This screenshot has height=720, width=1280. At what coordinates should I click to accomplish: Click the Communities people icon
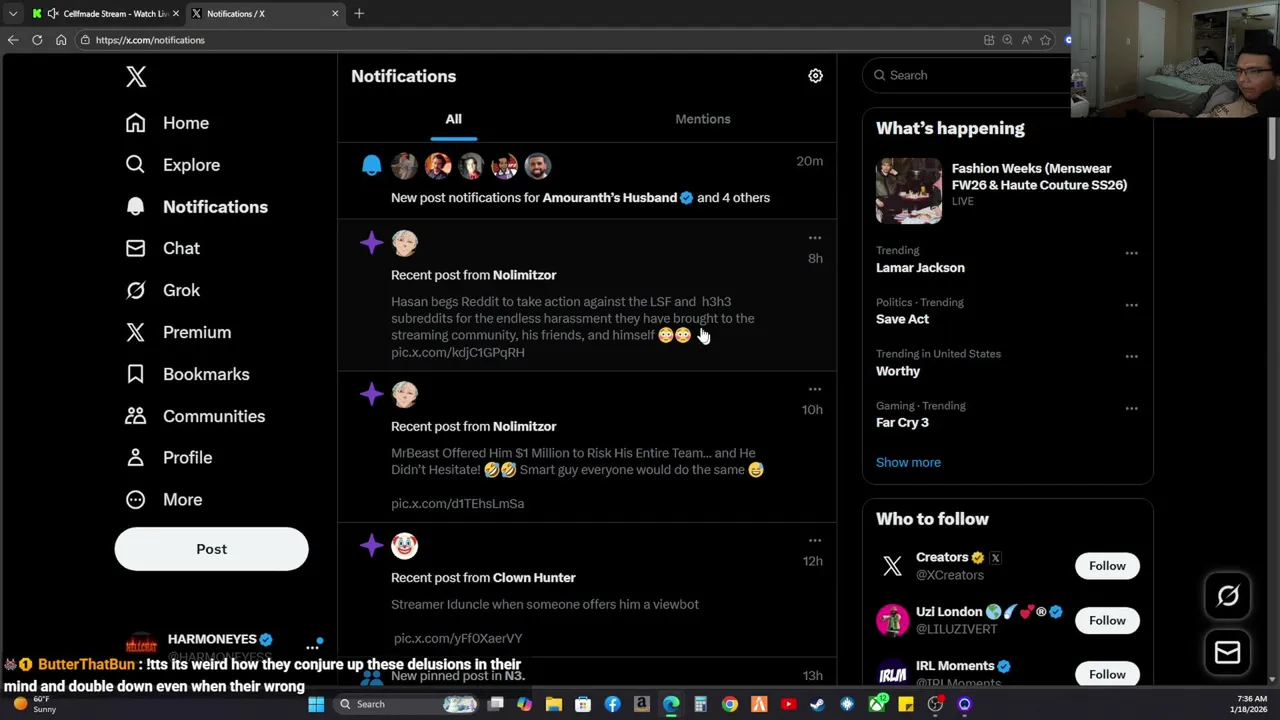(135, 416)
